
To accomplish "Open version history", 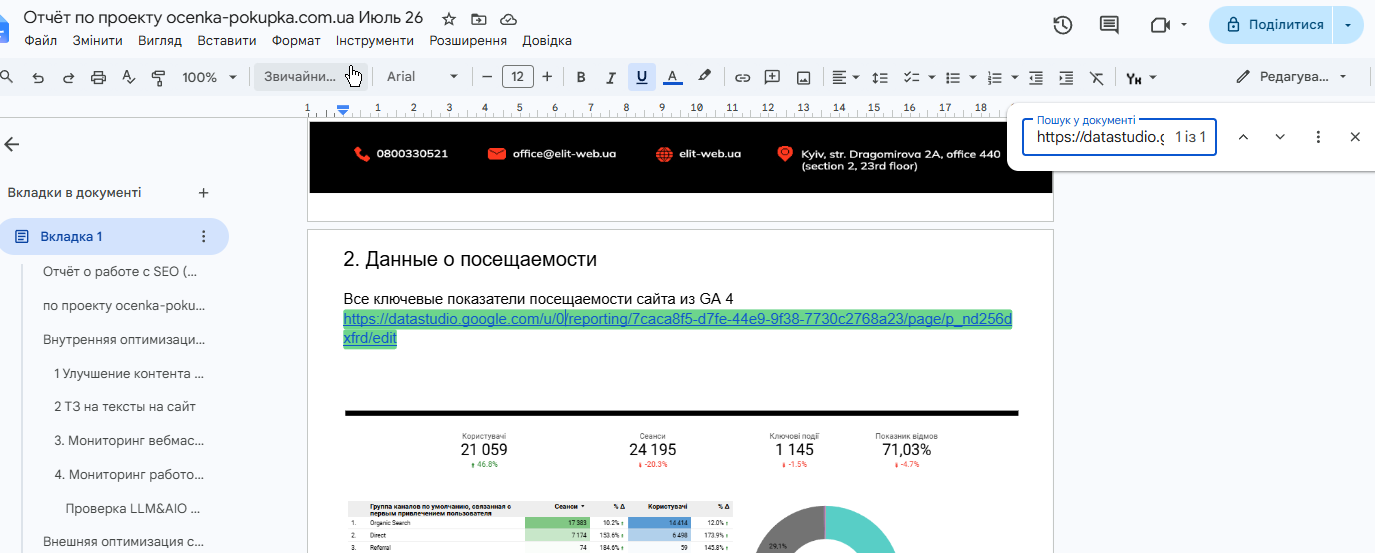I will coord(1063,25).
